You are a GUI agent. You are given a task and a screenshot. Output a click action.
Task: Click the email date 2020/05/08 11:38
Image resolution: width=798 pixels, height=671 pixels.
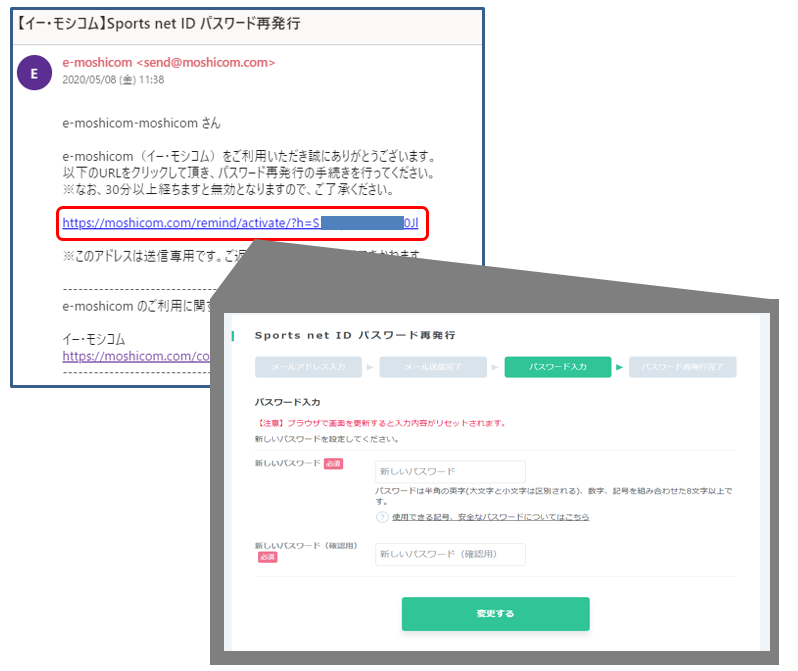[113, 80]
